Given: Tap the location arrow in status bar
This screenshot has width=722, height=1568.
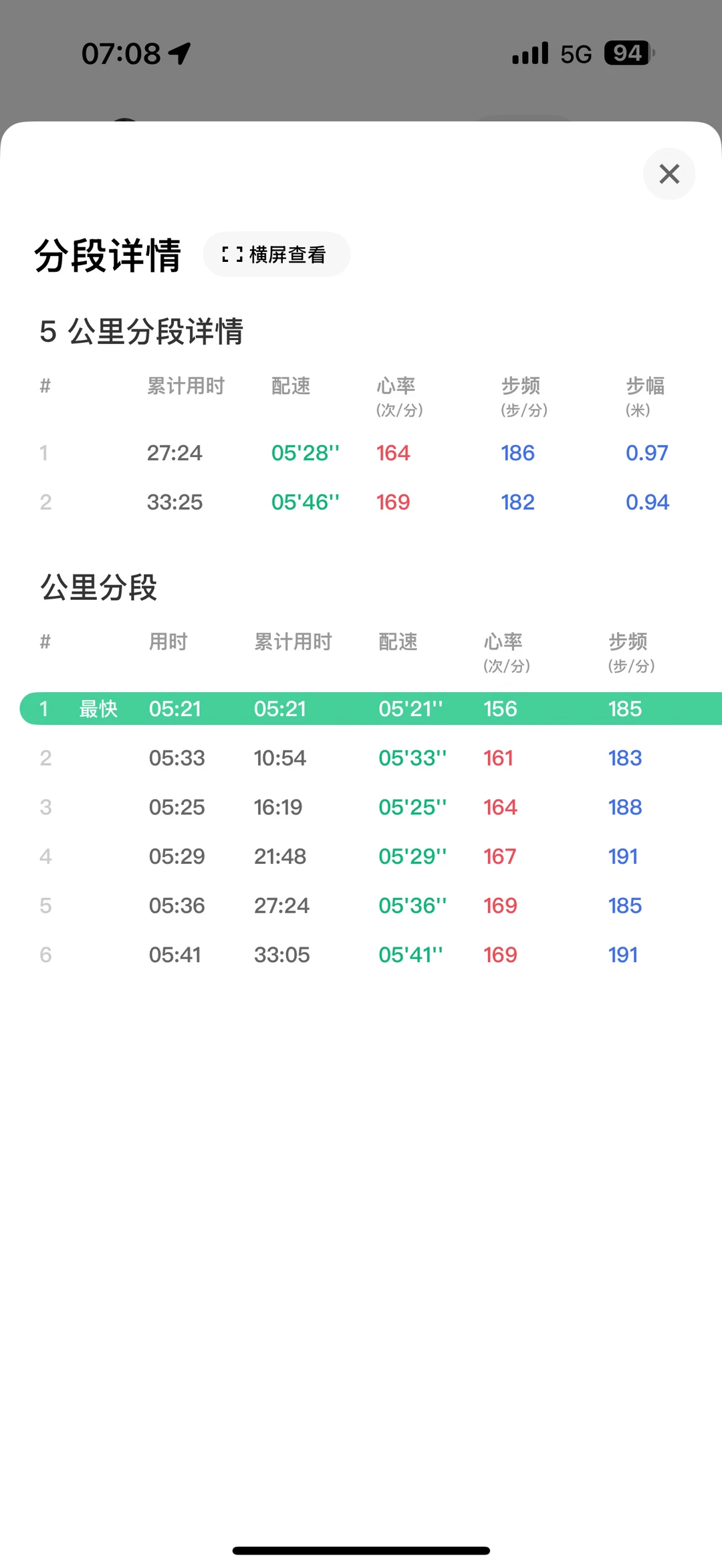Looking at the screenshot, I should 179,53.
